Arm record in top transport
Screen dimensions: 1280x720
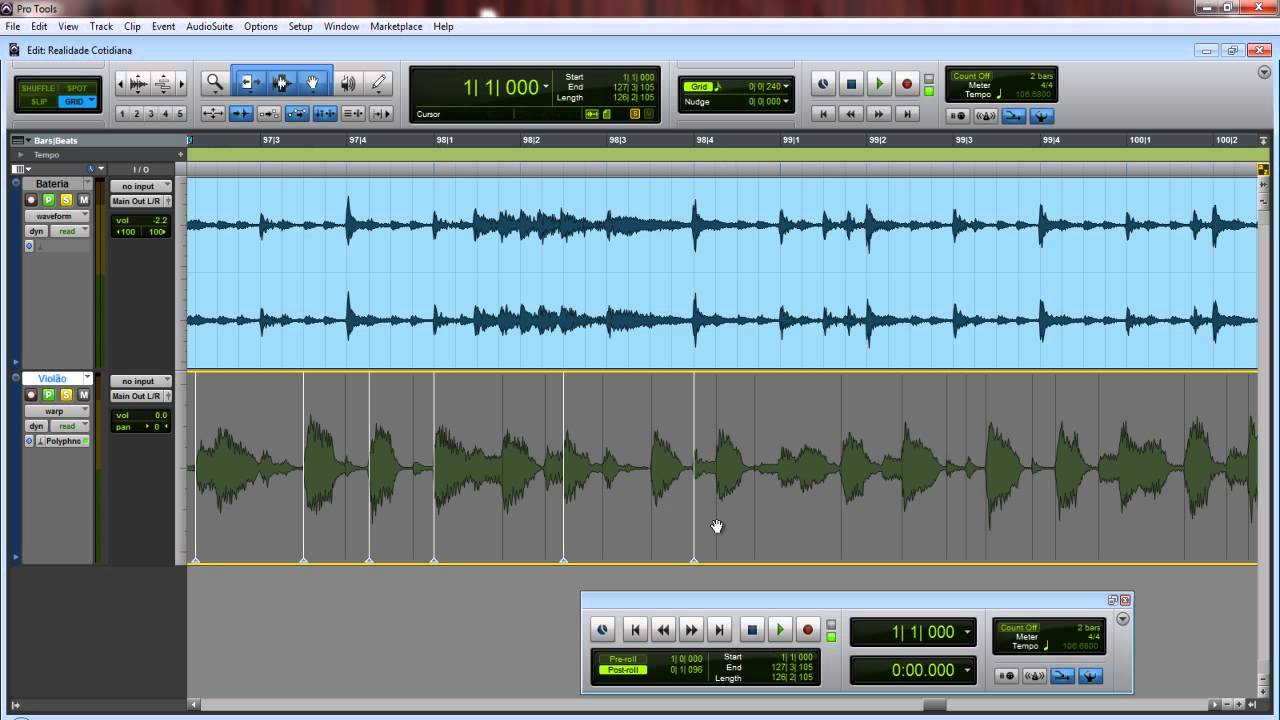click(x=907, y=84)
